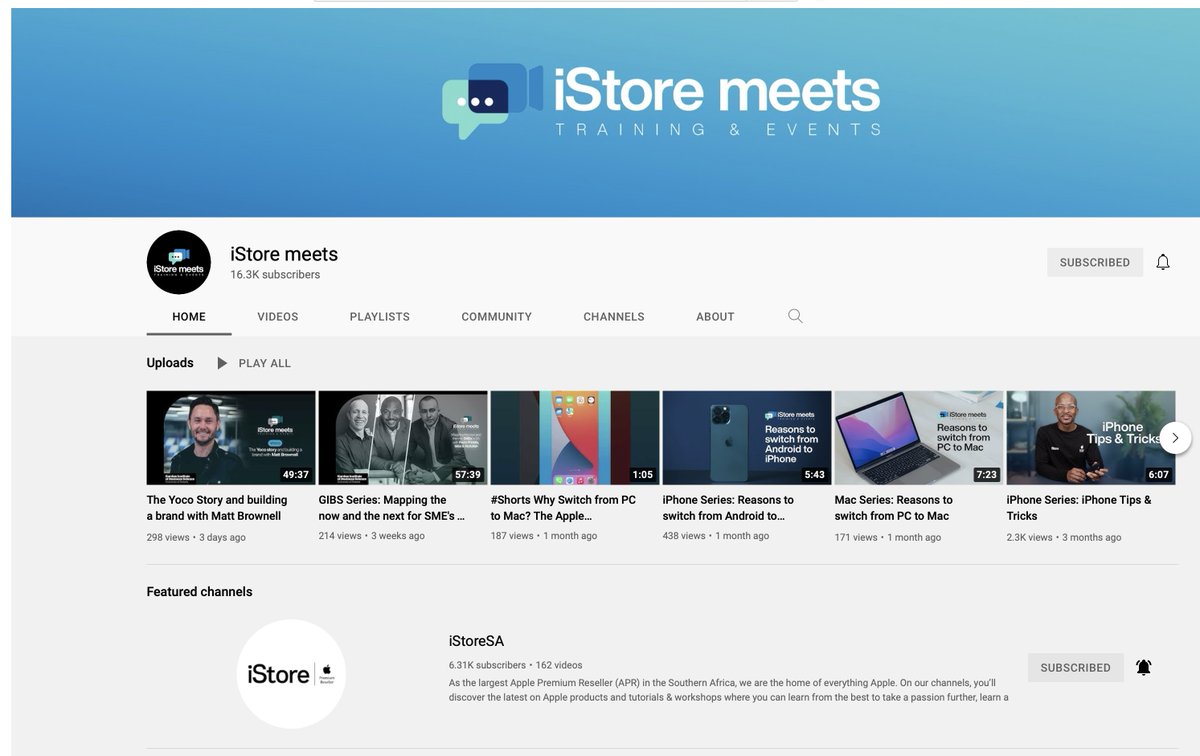Click the notification bell beside iStore meets SUBSCRIBED

pos(1162,262)
